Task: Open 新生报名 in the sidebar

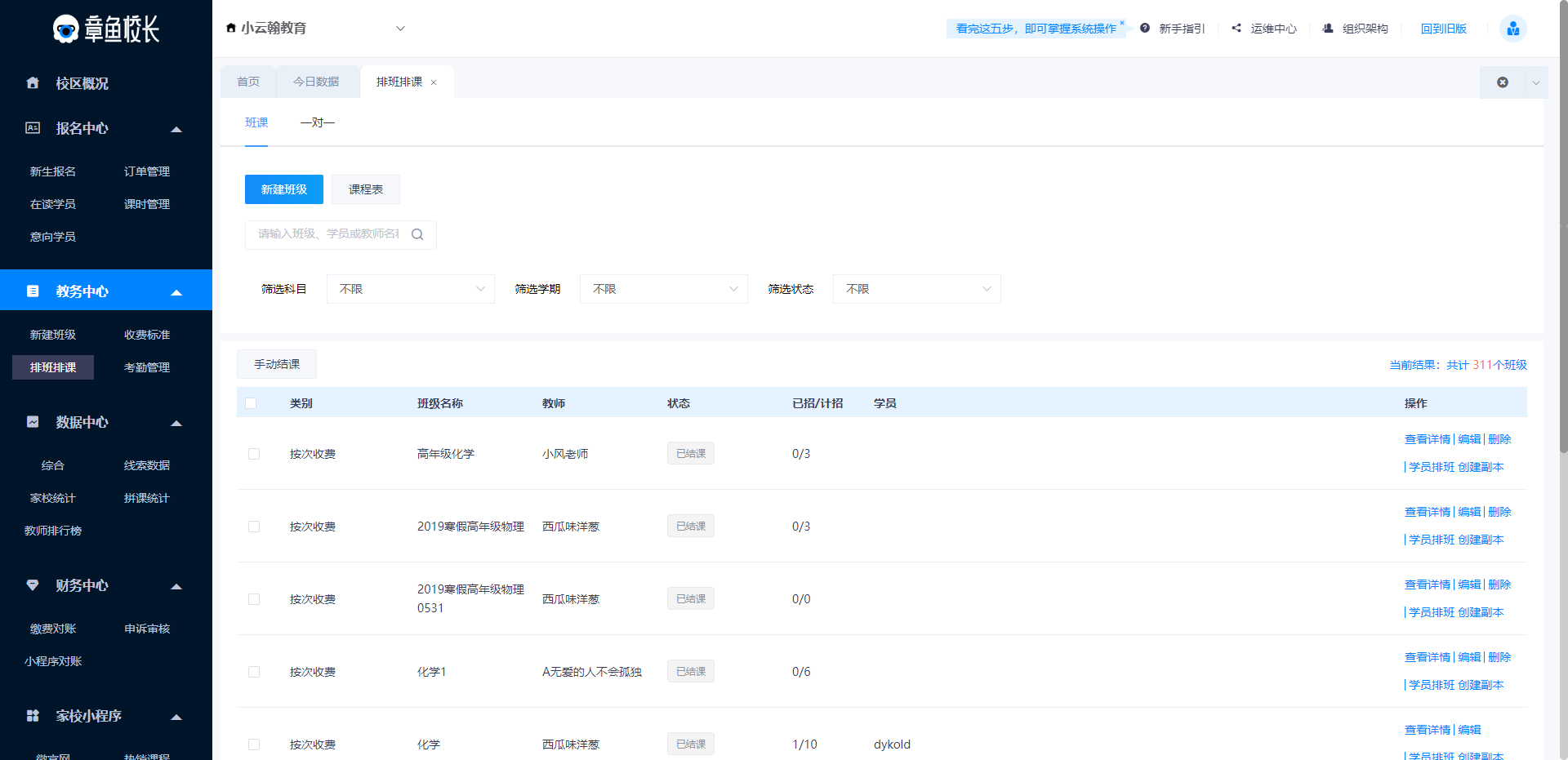Action: (53, 171)
